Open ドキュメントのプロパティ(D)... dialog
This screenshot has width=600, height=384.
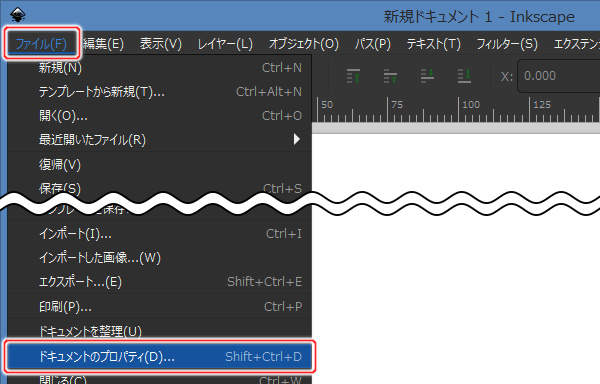(x=160, y=356)
